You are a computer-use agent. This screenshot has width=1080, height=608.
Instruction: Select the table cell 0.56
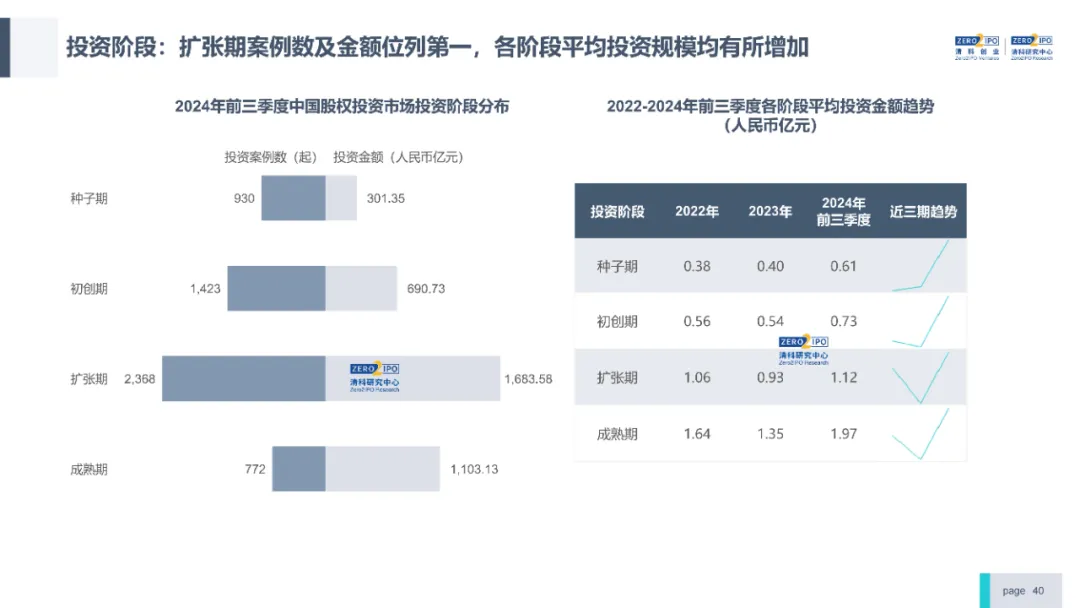tap(697, 322)
